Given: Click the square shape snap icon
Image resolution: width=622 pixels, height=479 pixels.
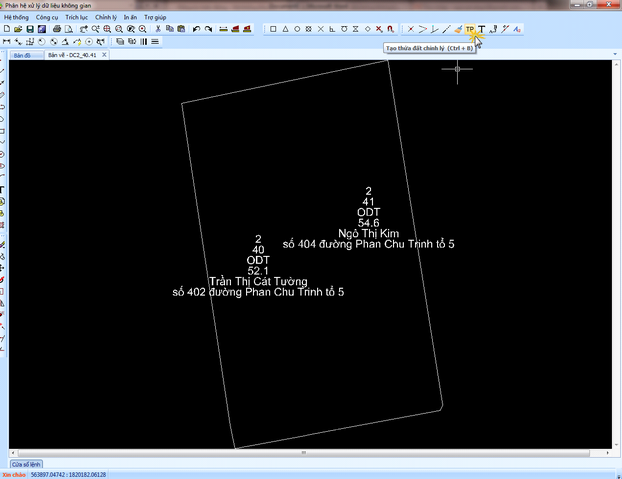Looking at the screenshot, I should point(274,29).
